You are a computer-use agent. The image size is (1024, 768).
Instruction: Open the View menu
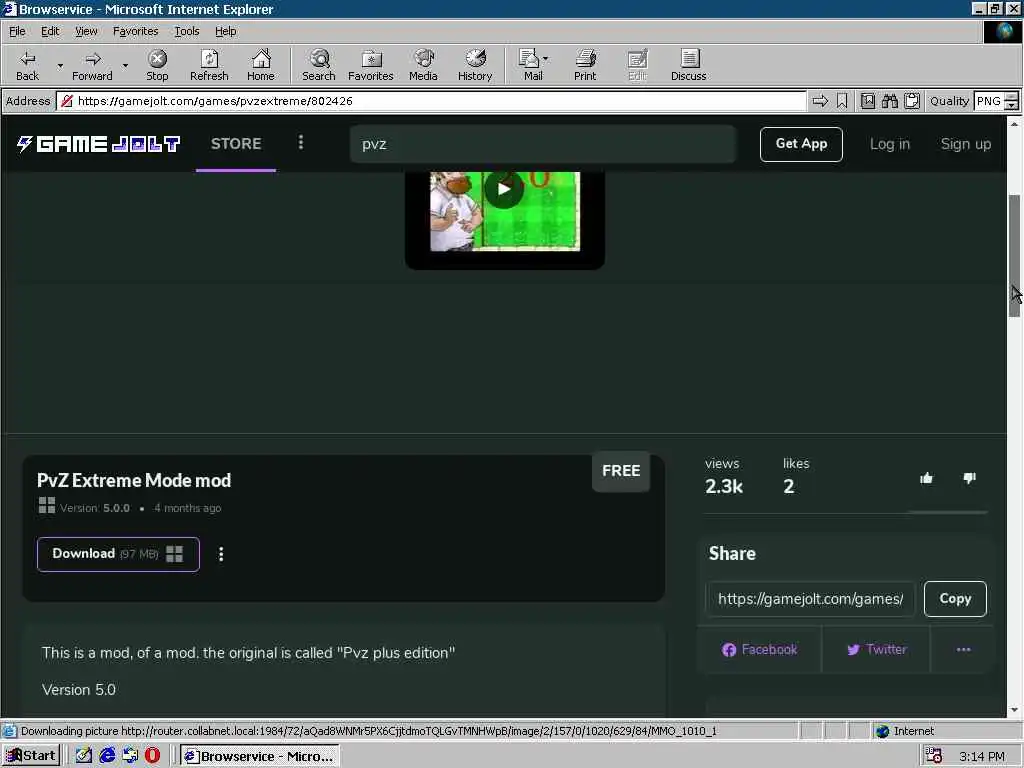tap(86, 31)
